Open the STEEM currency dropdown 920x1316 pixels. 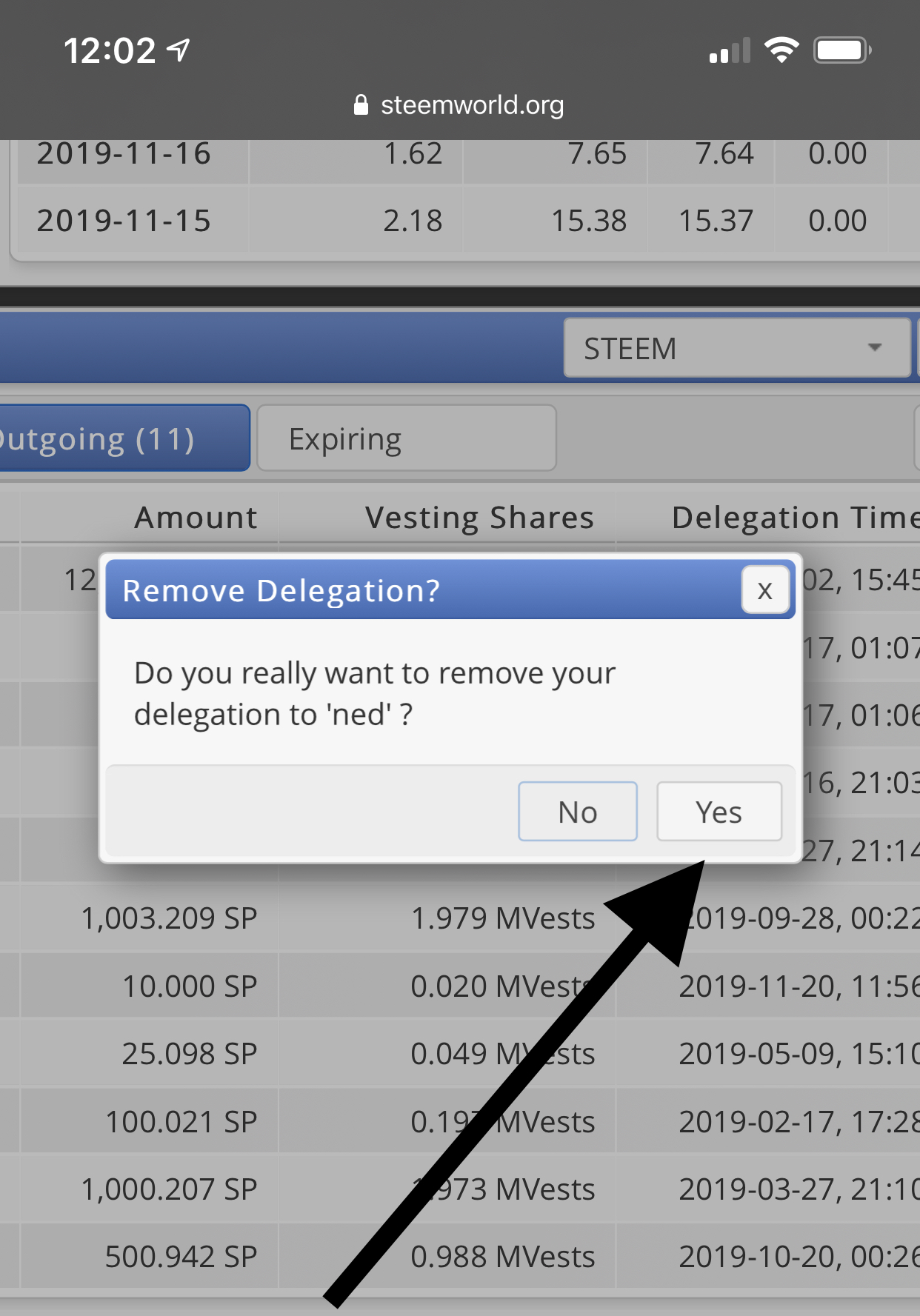click(x=736, y=348)
